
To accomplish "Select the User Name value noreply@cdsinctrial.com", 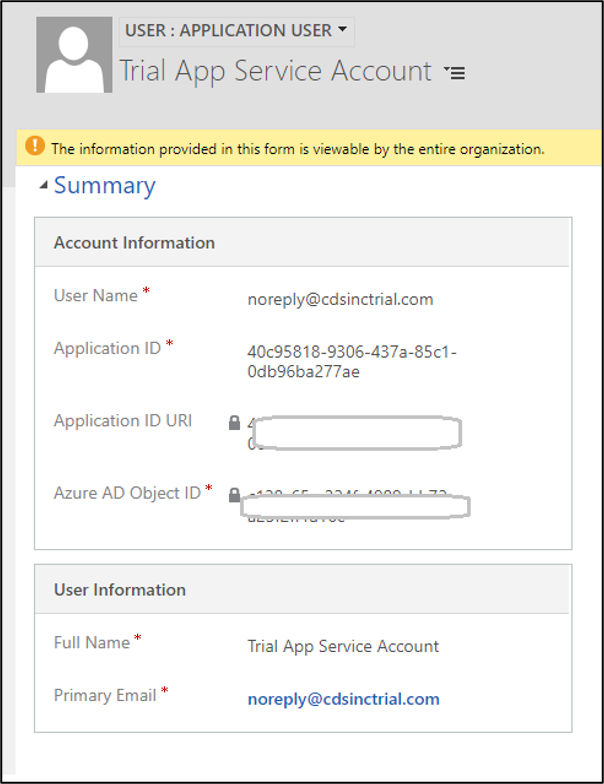I will point(340,299).
